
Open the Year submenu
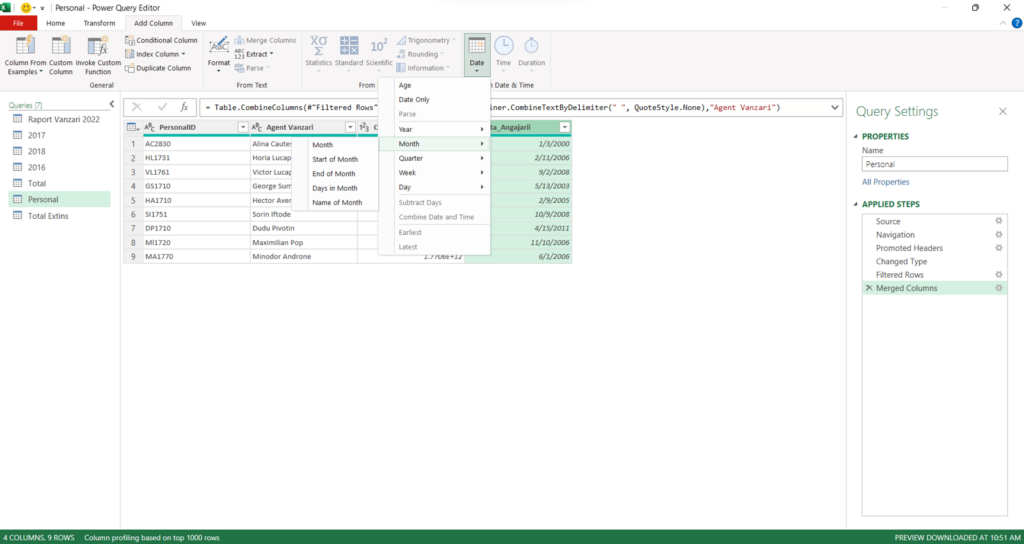(x=434, y=129)
